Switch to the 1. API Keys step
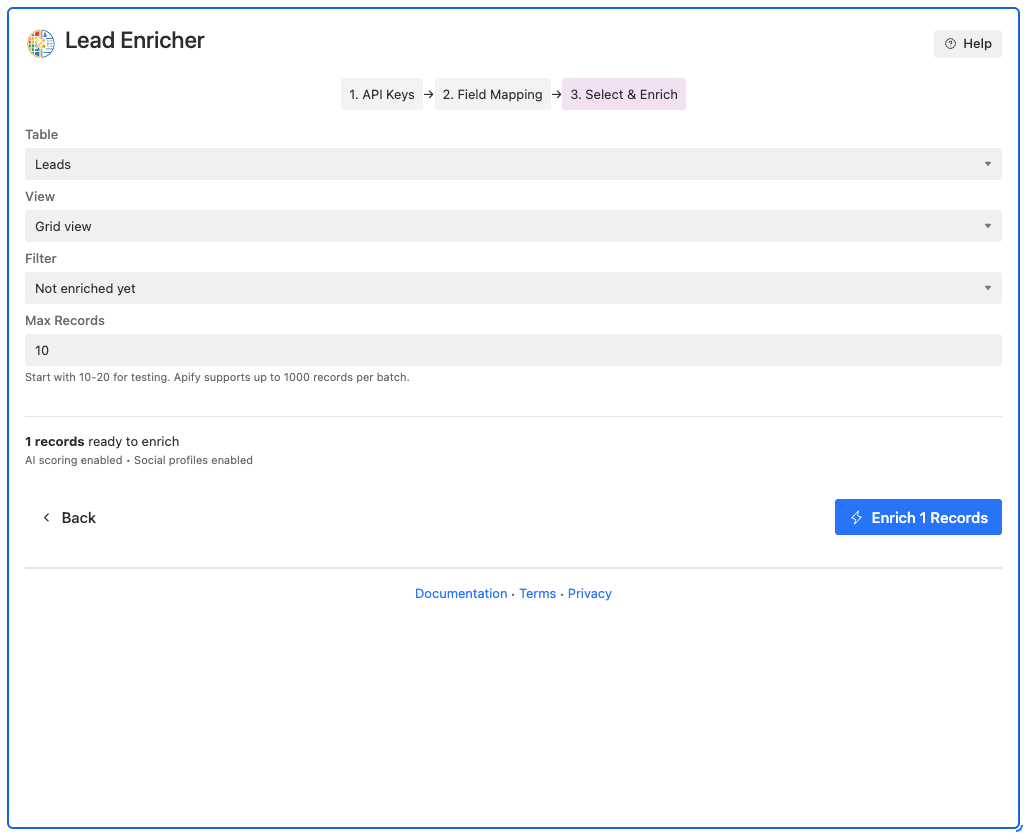Screen dimensions: 1027x839 pos(381,94)
